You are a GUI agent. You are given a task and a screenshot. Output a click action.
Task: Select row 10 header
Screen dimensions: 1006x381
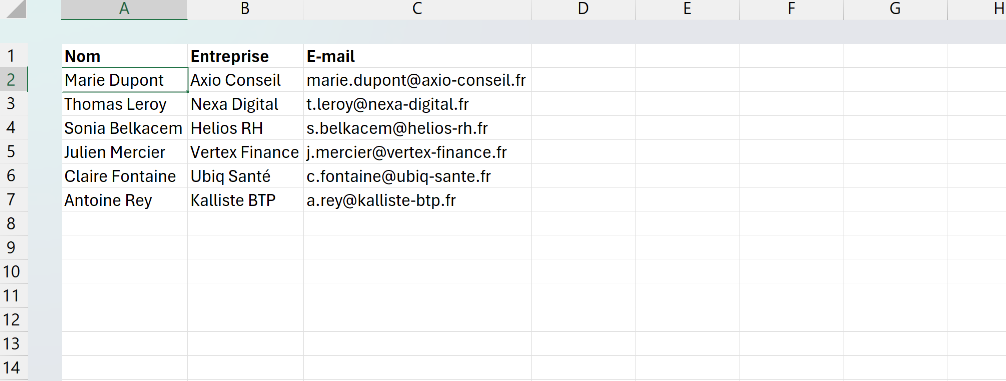[14, 271]
